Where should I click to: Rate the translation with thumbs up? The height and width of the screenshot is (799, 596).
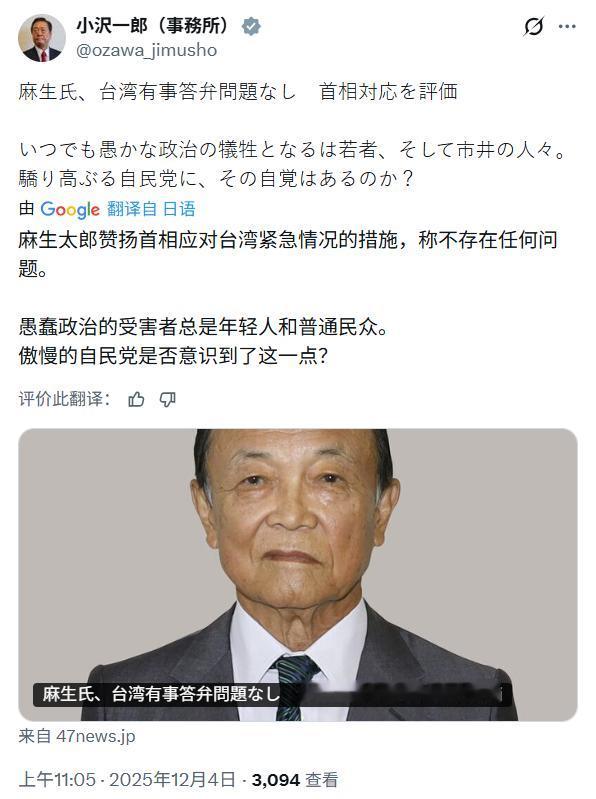[136, 400]
